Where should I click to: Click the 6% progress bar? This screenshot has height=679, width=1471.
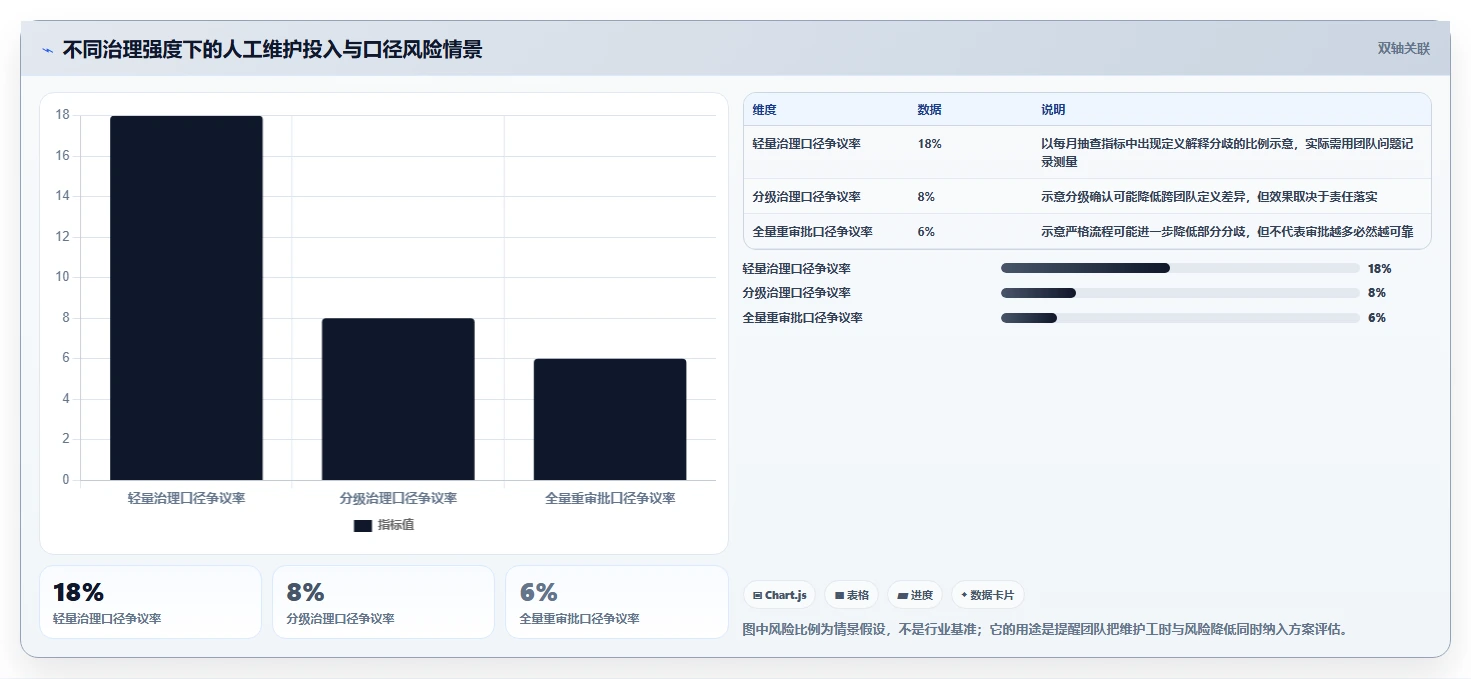(1180, 318)
